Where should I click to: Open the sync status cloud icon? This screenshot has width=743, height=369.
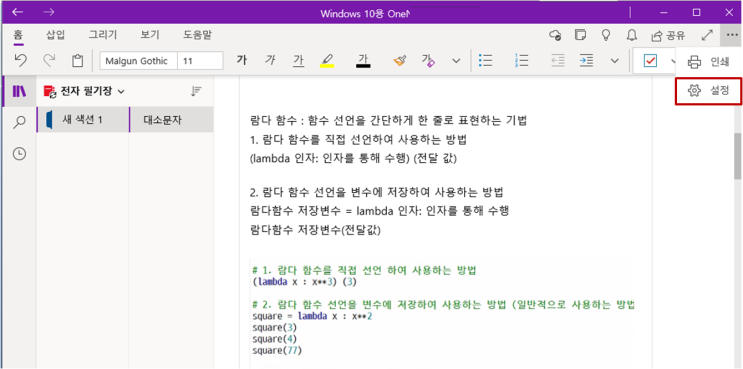(x=555, y=35)
